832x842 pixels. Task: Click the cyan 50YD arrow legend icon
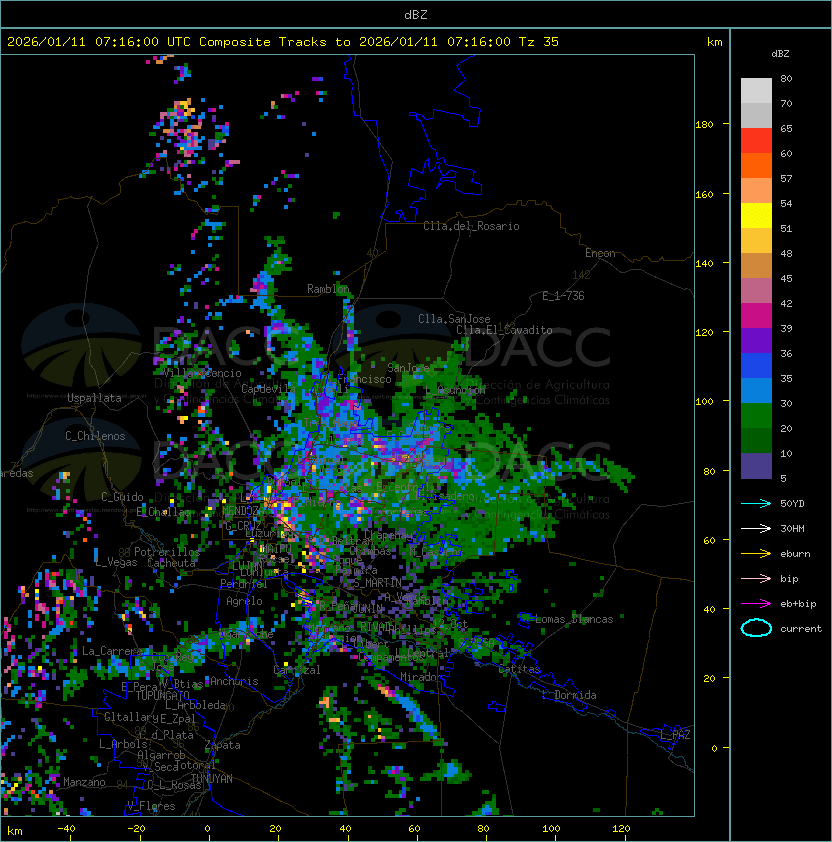coord(756,503)
